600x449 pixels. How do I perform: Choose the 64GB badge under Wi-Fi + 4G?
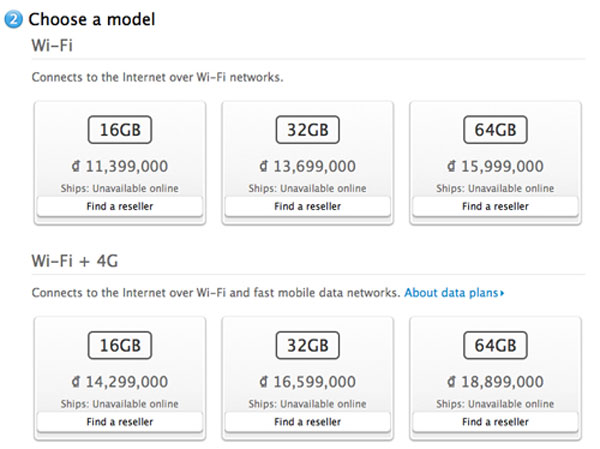(x=495, y=347)
